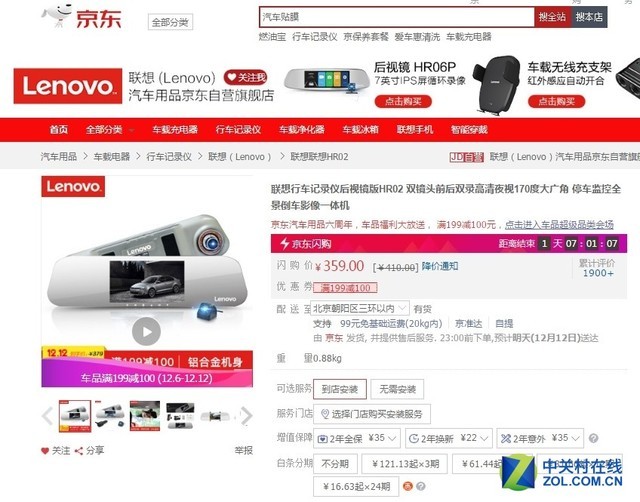This screenshot has width=640, height=502.
Task: Click the heart 关注 icon below gallery
Action: [45, 451]
